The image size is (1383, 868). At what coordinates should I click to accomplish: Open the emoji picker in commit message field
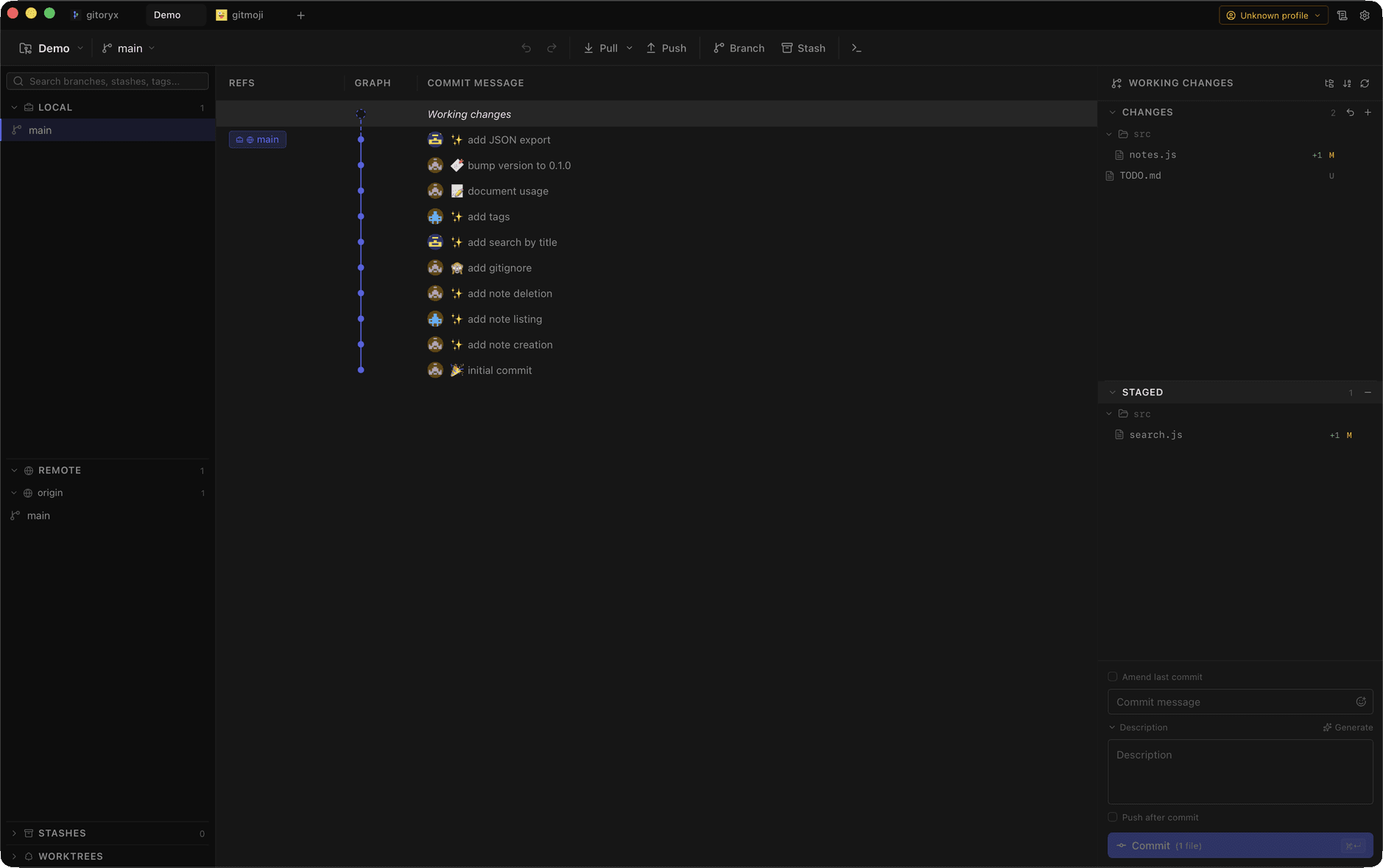coord(1361,702)
